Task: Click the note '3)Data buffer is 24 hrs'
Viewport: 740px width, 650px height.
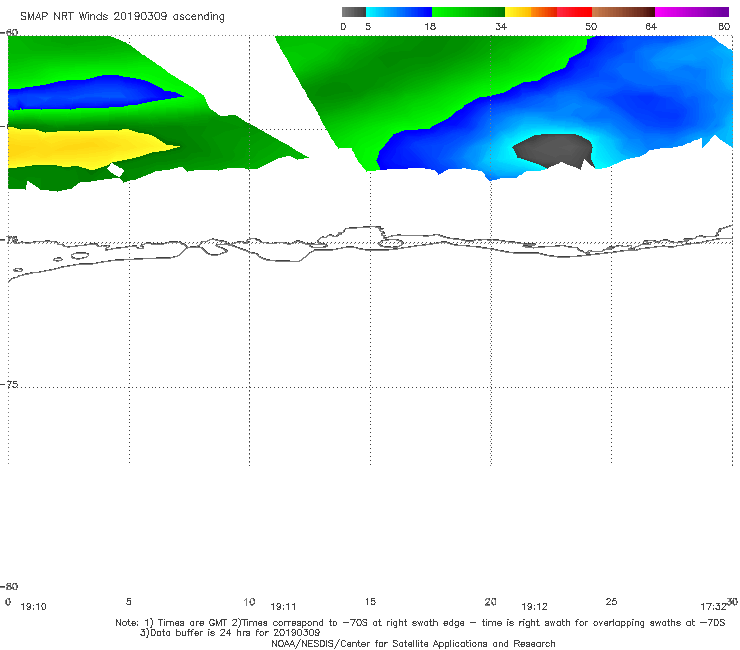Action: [230, 633]
